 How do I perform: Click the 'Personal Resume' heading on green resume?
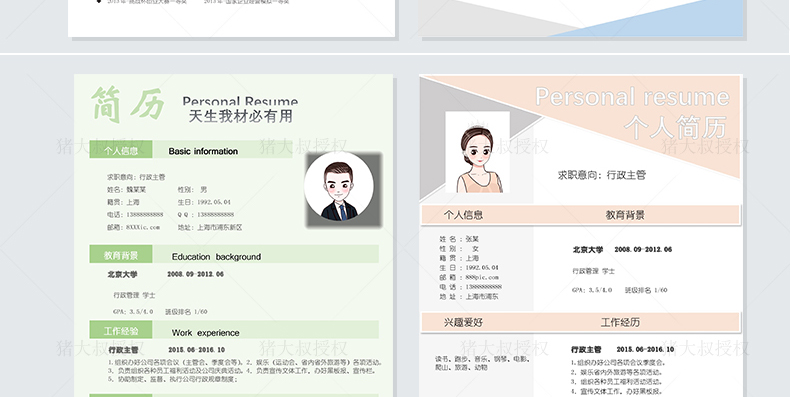pos(240,101)
